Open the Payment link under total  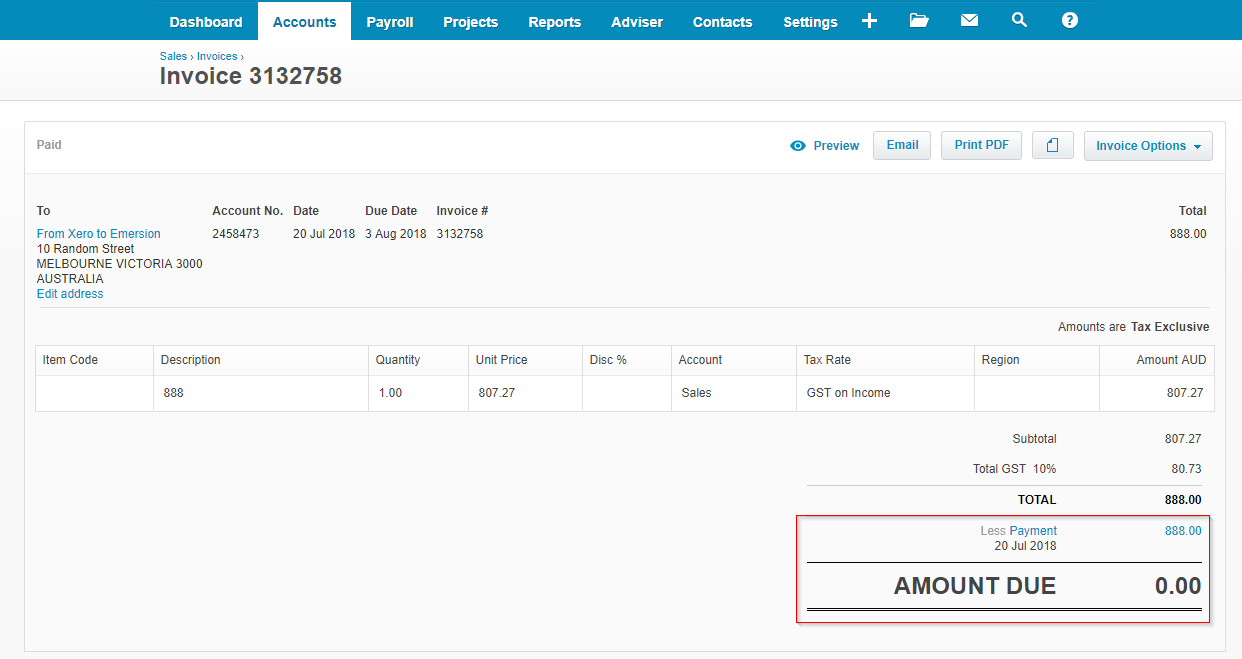pos(1033,531)
